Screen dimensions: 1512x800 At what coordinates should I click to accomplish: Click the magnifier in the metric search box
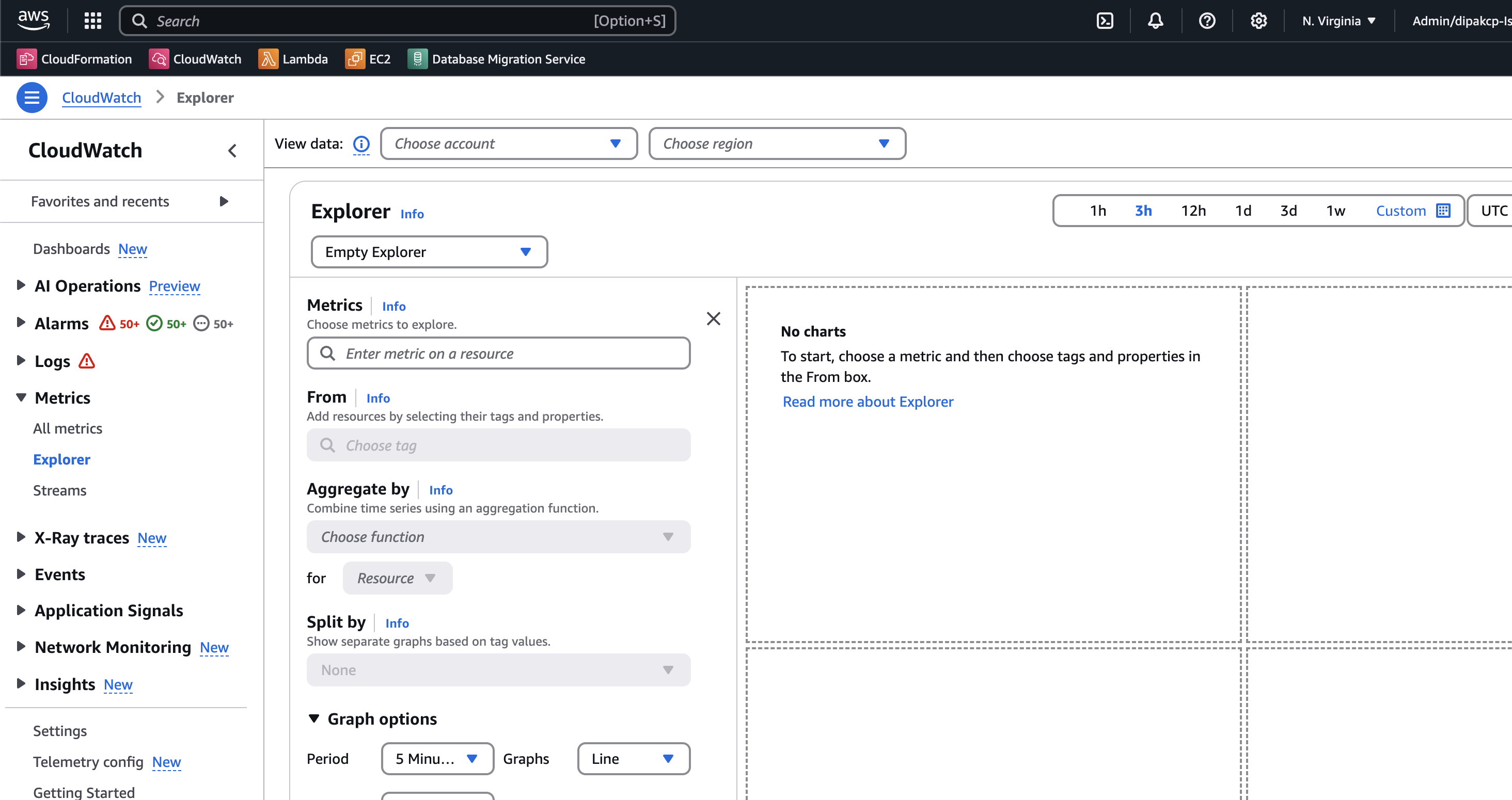[x=327, y=353]
